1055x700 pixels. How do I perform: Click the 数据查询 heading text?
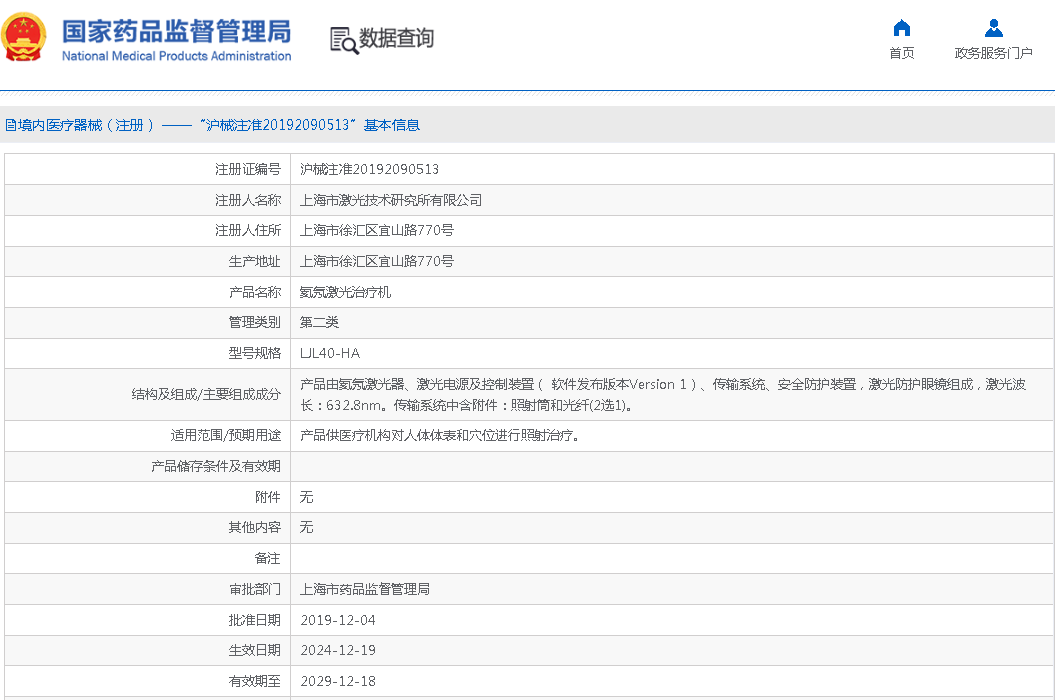[x=397, y=39]
